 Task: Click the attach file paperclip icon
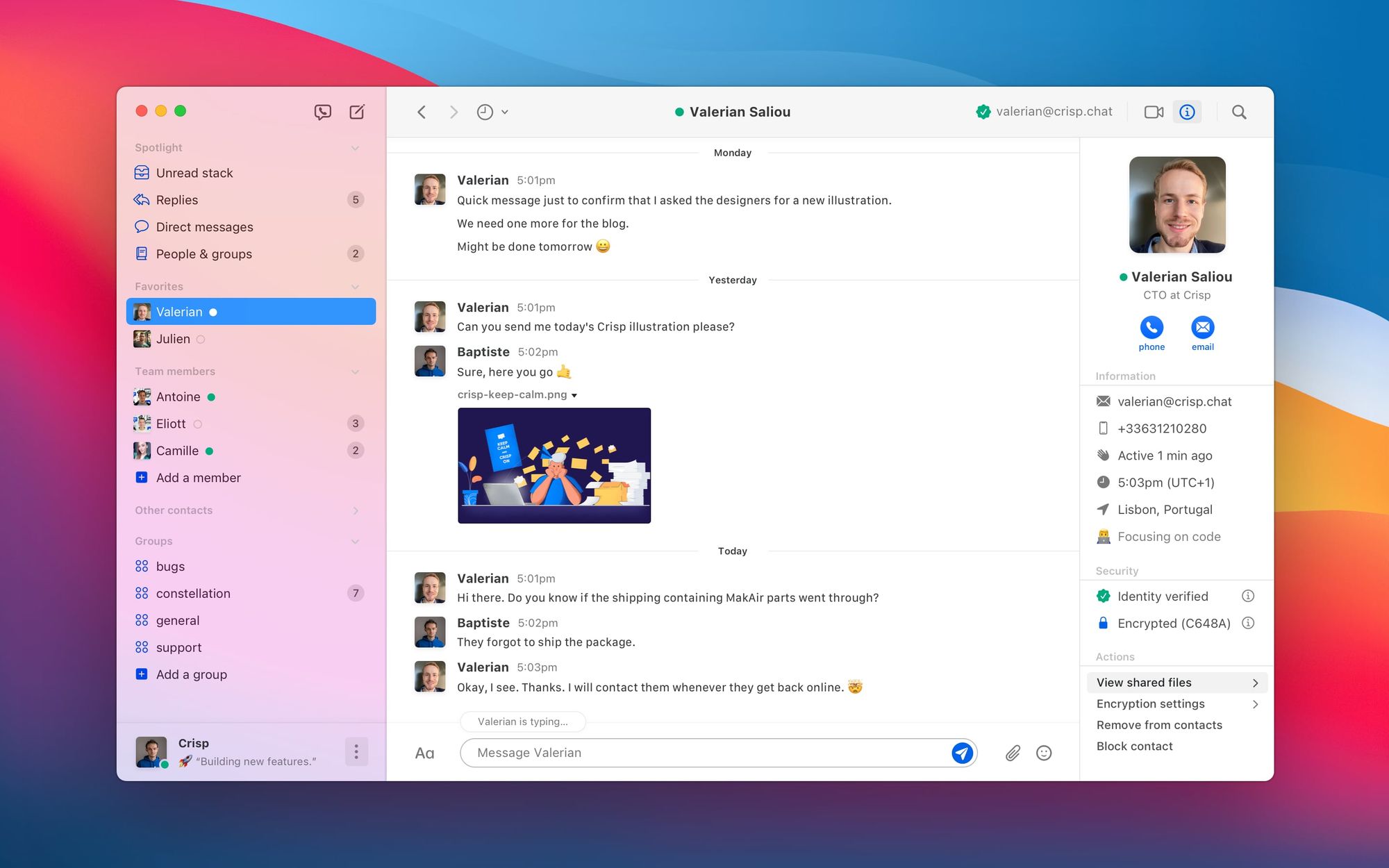coord(1013,752)
